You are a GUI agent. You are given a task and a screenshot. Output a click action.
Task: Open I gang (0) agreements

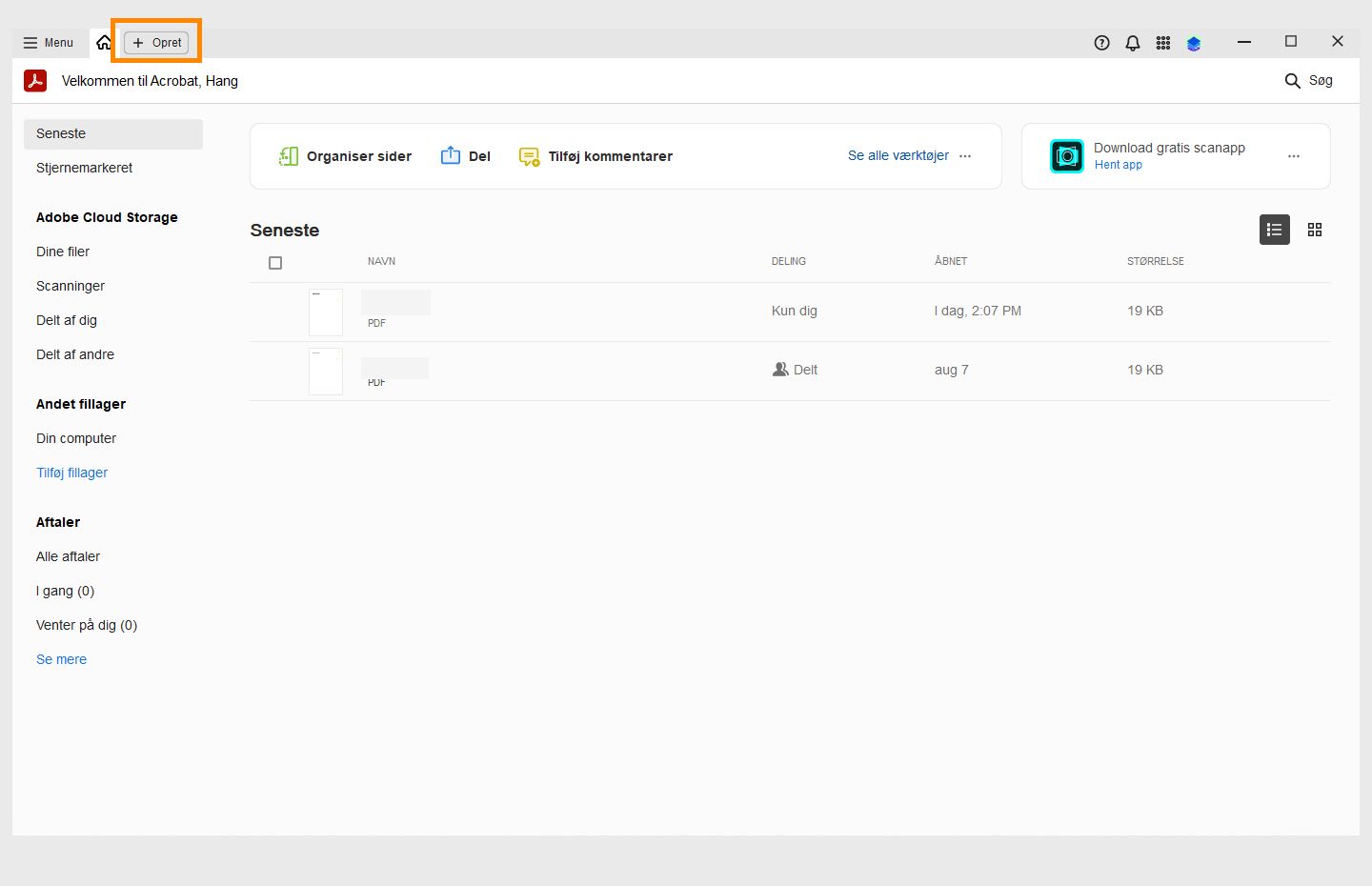tap(66, 591)
